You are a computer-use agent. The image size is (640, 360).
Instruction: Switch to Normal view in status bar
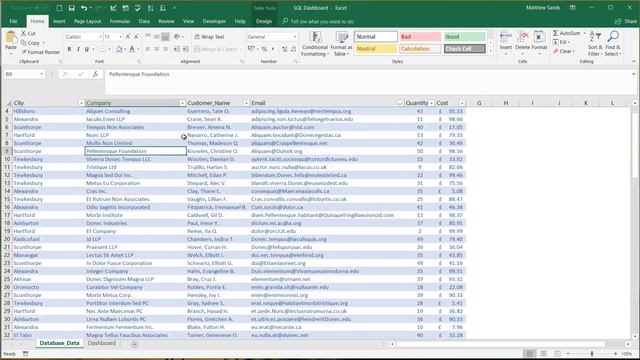529,353
